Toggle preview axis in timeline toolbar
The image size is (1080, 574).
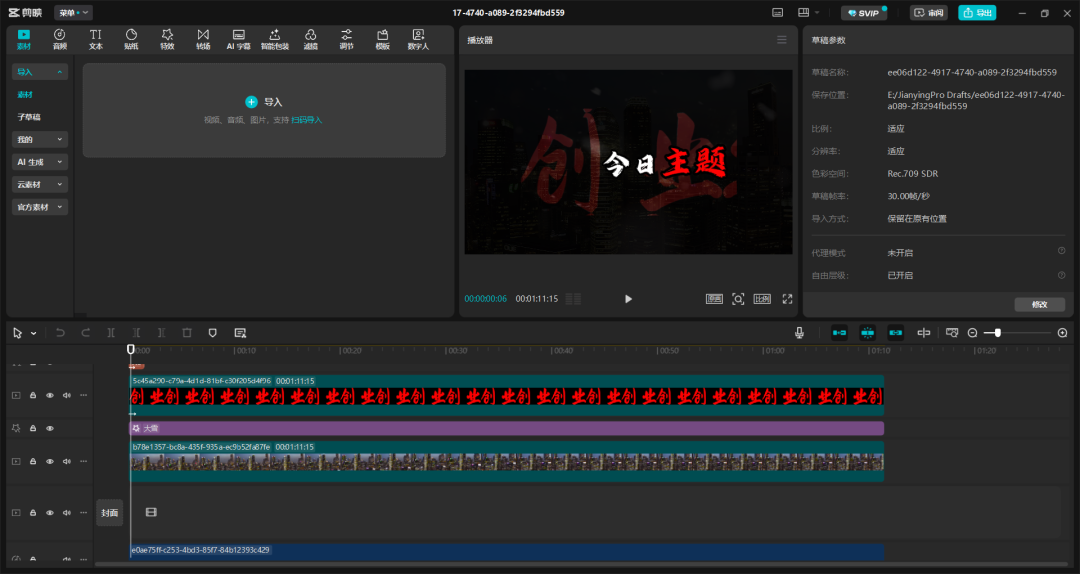[924, 333]
